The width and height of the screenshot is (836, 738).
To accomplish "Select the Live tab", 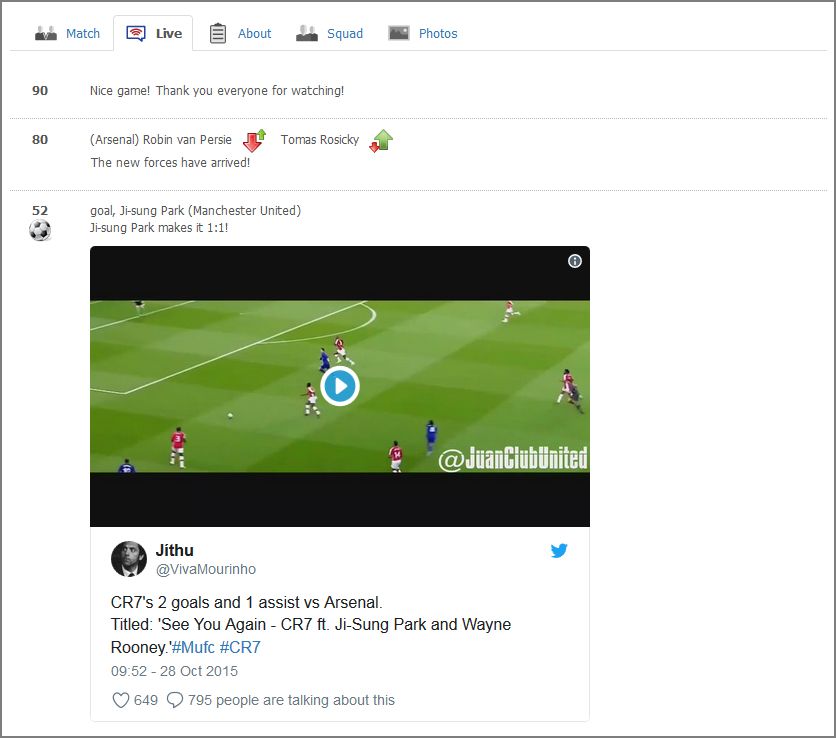I will coord(154,34).
